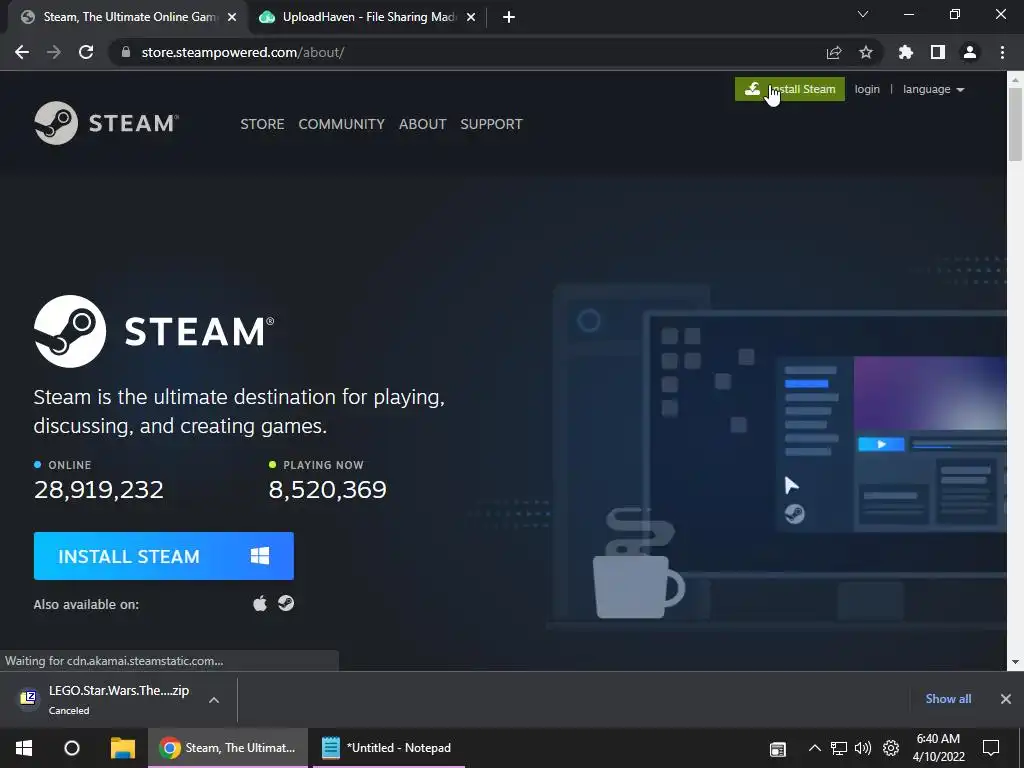Expand download options for the LEGO zip
The height and width of the screenshot is (768, 1024).
coord(214,699)
